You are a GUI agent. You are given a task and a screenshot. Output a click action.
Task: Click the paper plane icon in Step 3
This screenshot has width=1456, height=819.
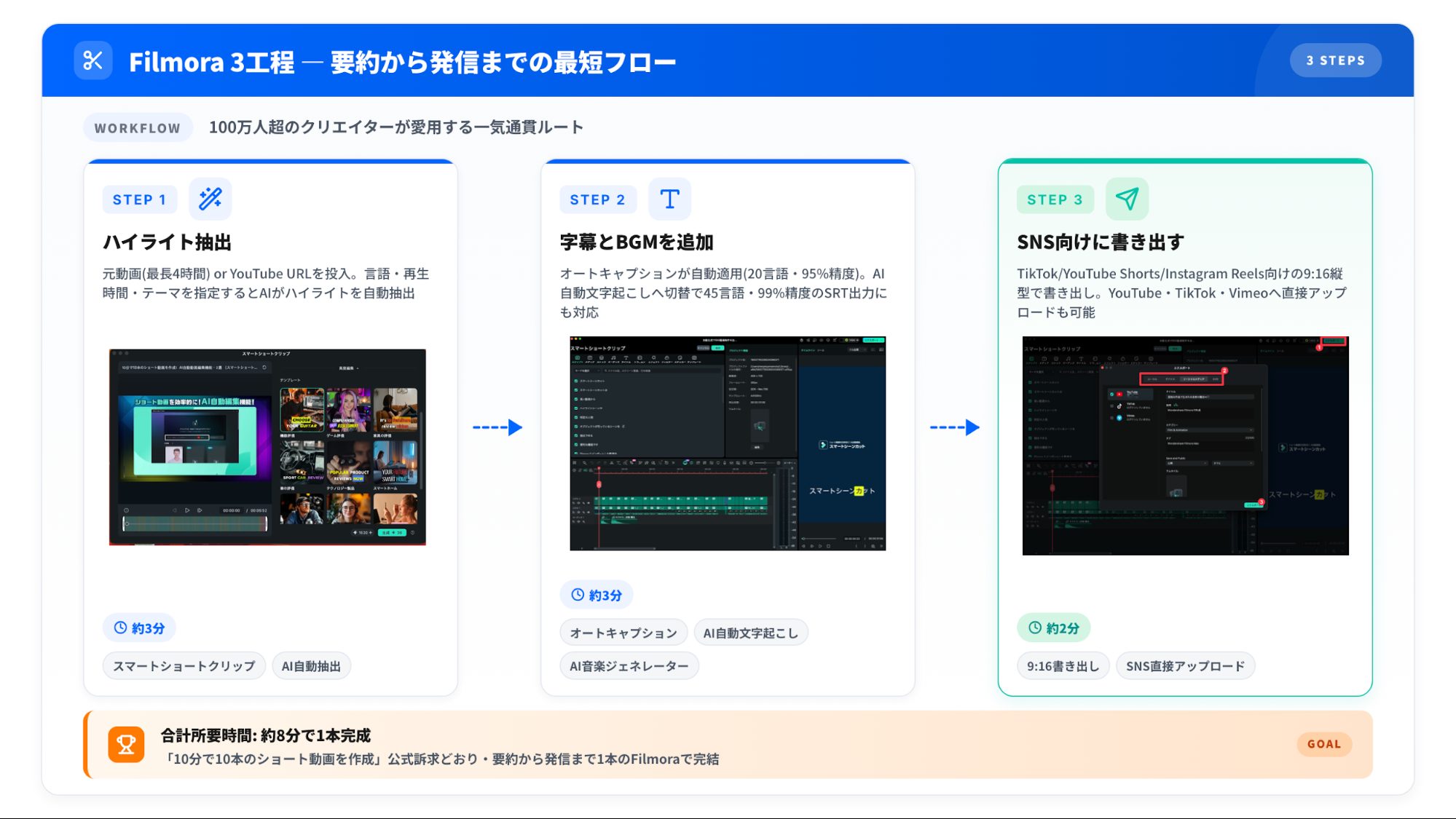pos(1127,199)
